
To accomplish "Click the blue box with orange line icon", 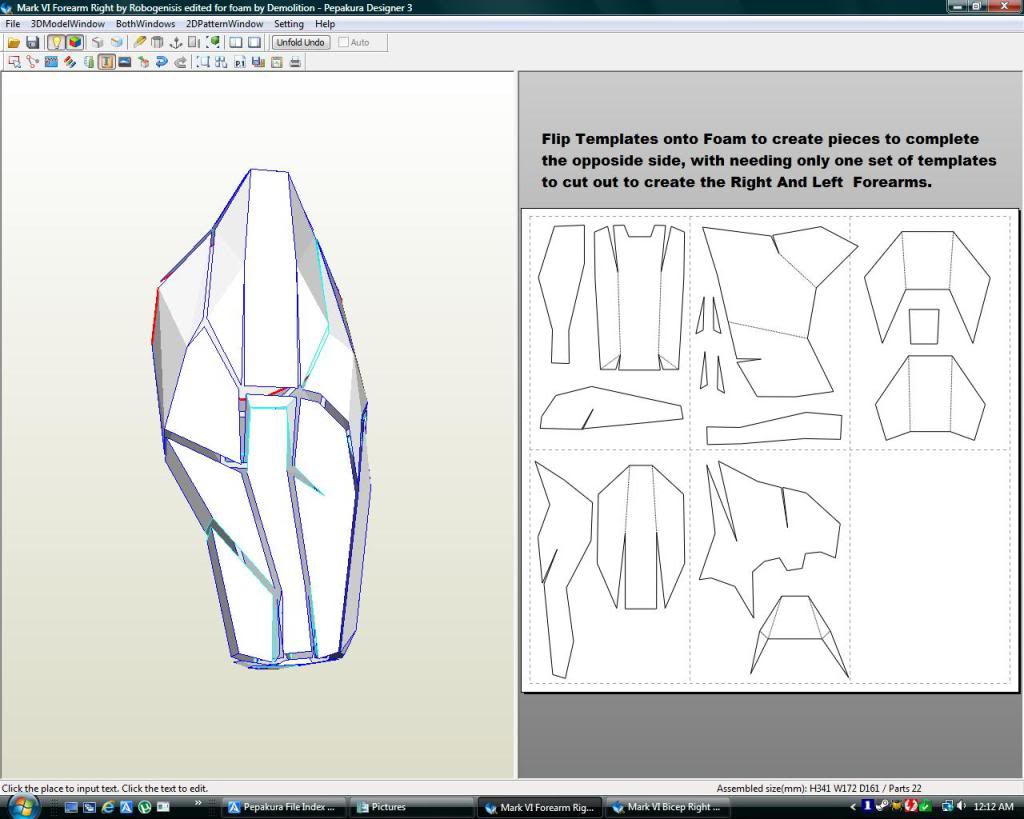I will [x=116, y=42].
